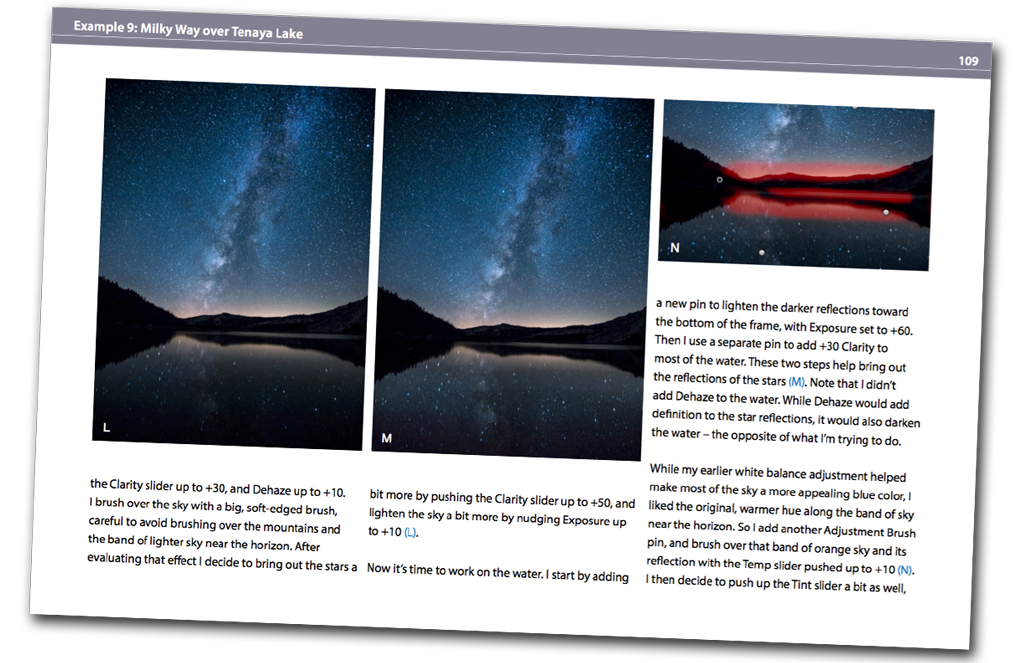The image size is (1024, 663).
Task: Click the image thumbnail labeled M
Action: (x=513, y=275)
